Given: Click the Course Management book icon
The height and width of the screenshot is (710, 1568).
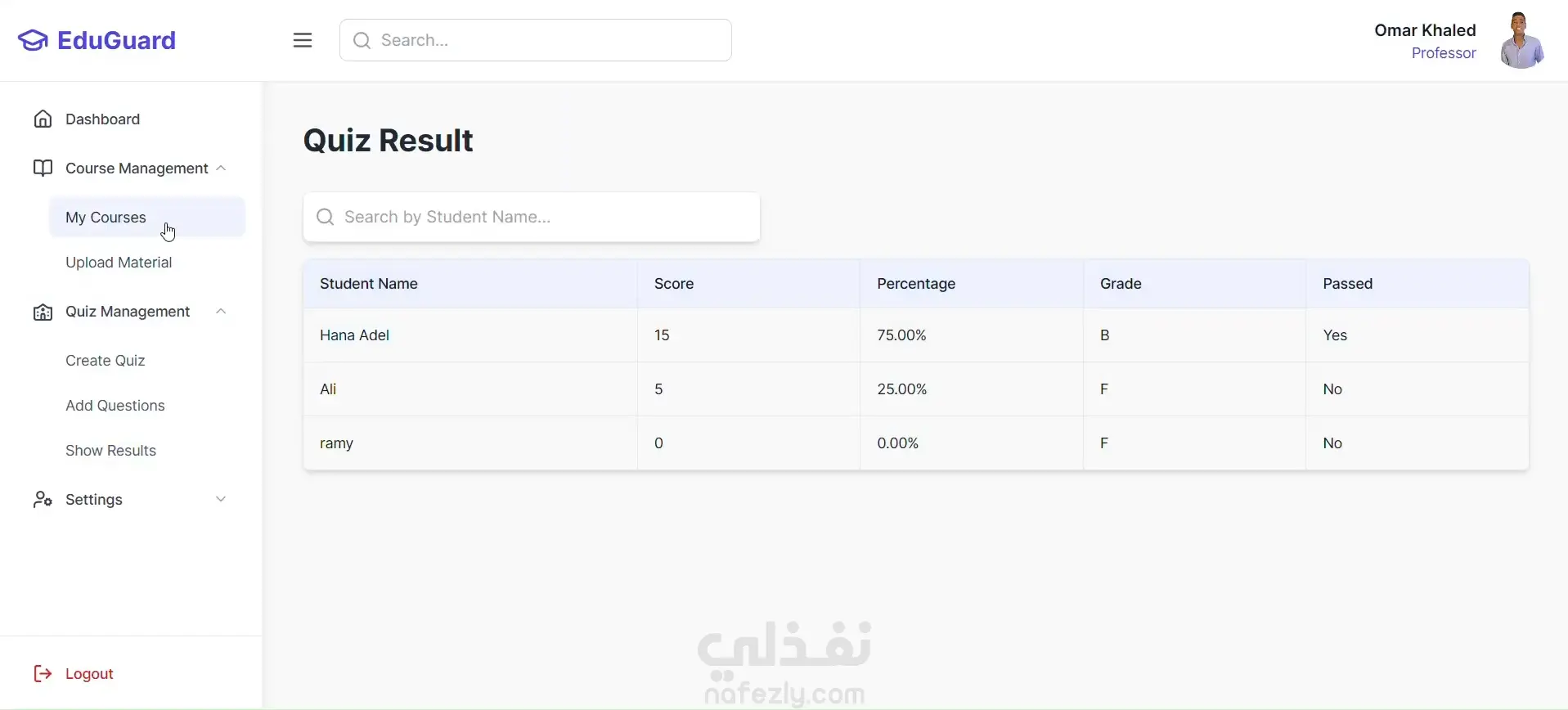Looking at the screenshot, I should tap(43, 169).
